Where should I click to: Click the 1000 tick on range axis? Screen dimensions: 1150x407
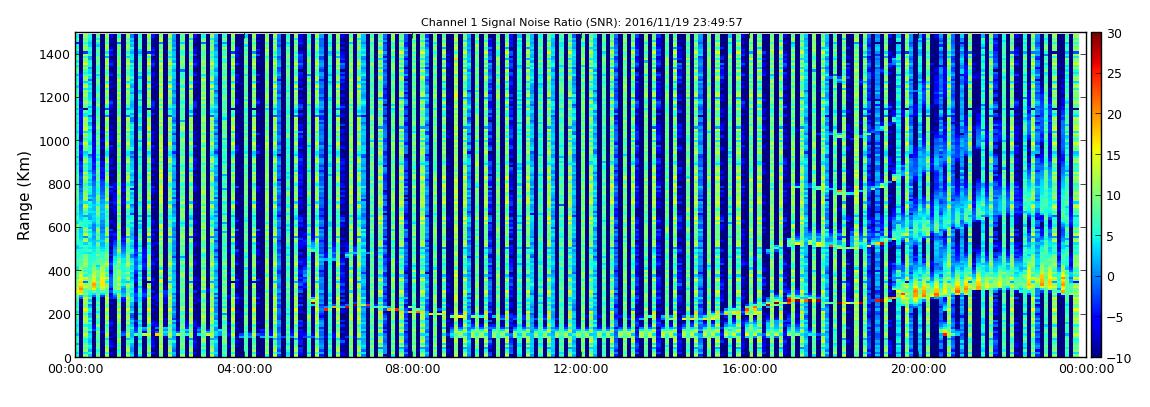pos(55,141)
